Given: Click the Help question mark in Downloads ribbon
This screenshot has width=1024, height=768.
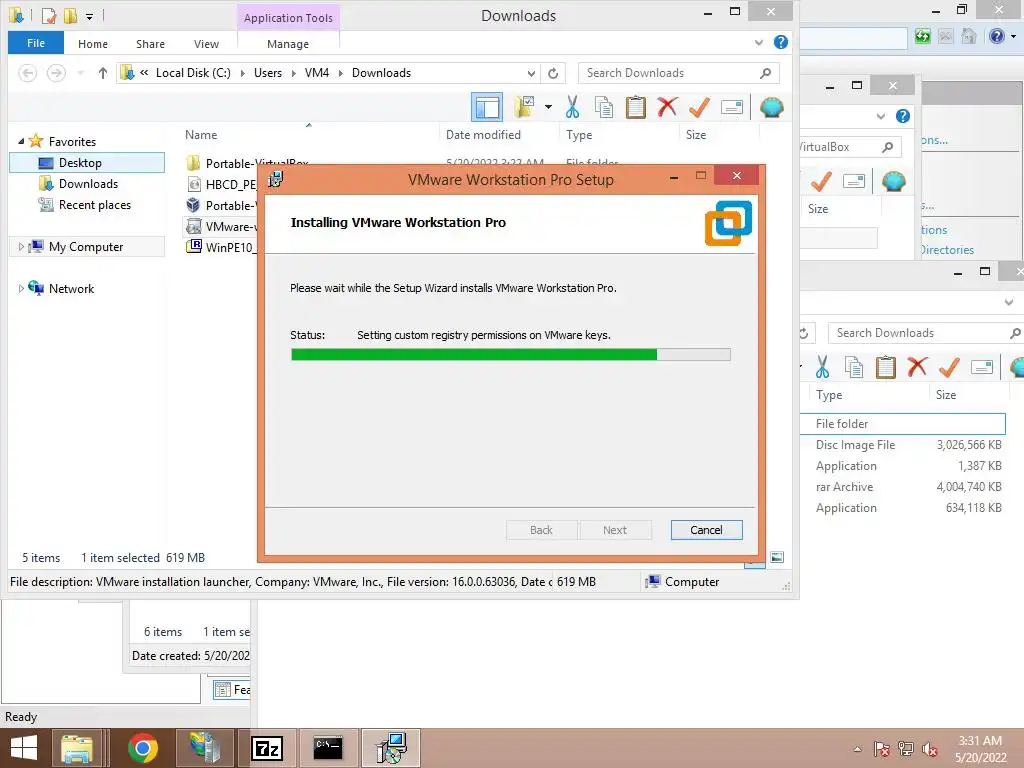Looking at the screenshot, I should tap(780, 42).
